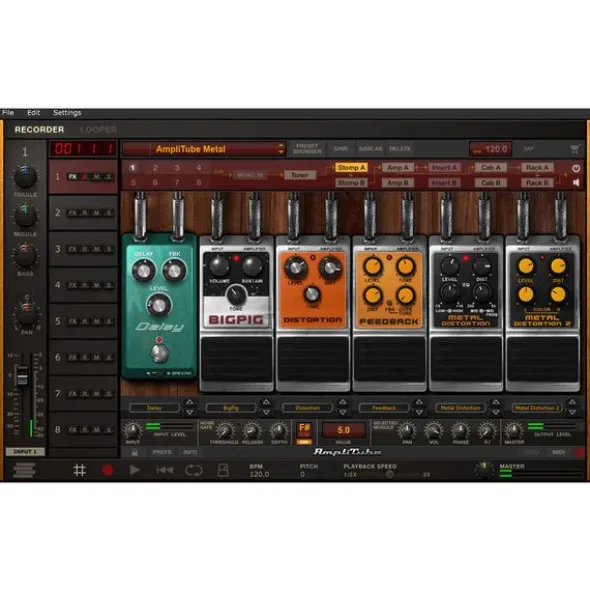Screen dimensions: 590x591
Task: Click the Delay pedal's TIME knob labeled DELAY
Action: coord(143,270)
